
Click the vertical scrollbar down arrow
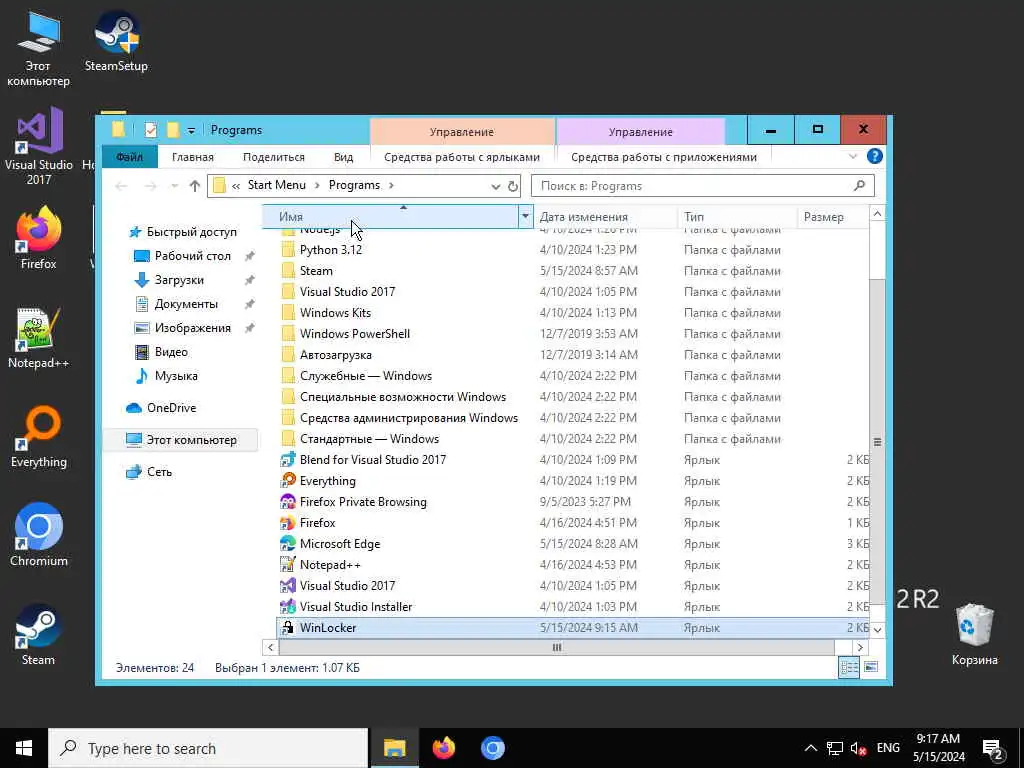click(877, 630)
